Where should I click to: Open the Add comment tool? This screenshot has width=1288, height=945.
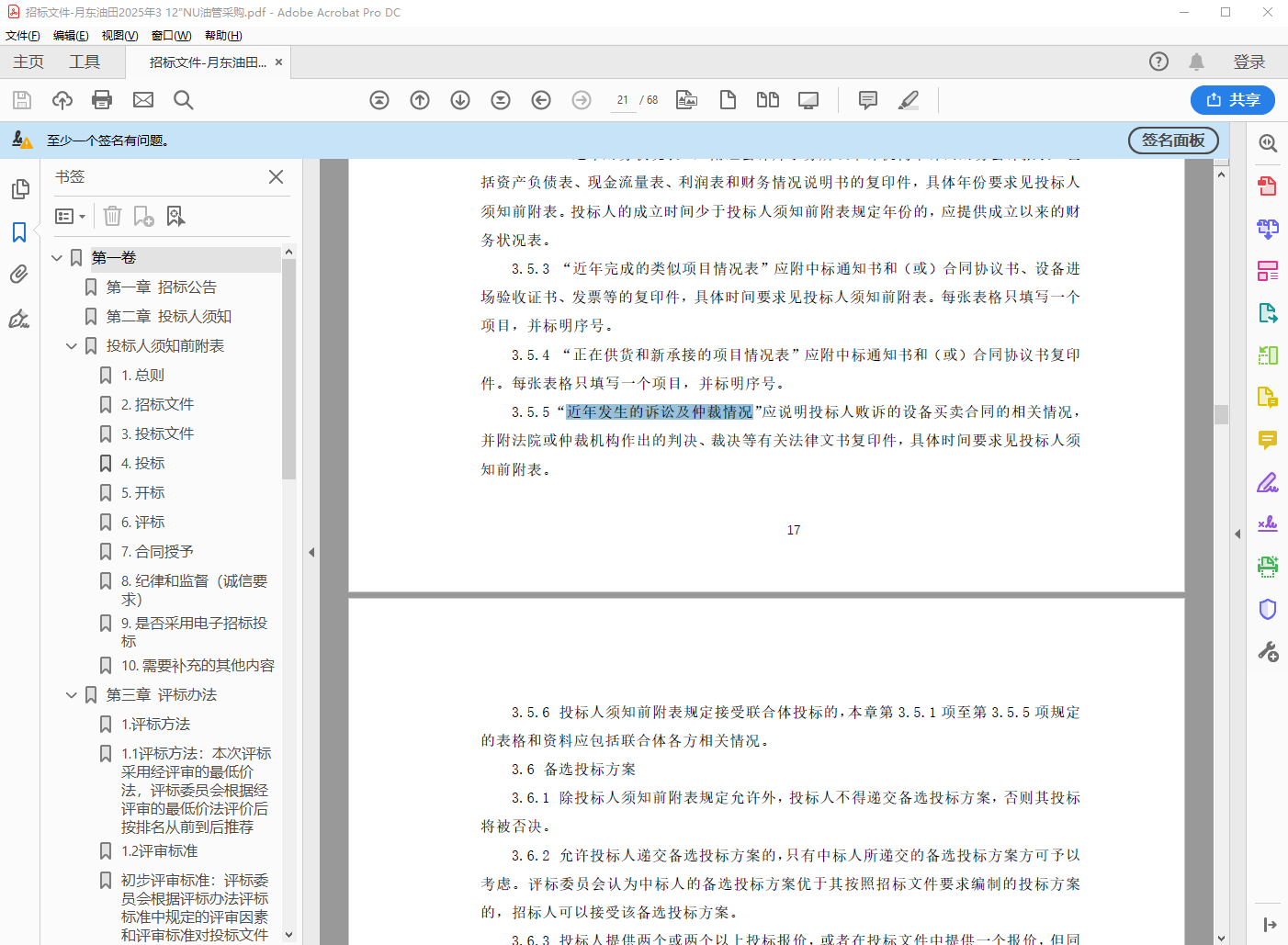[x=868, y=100]
